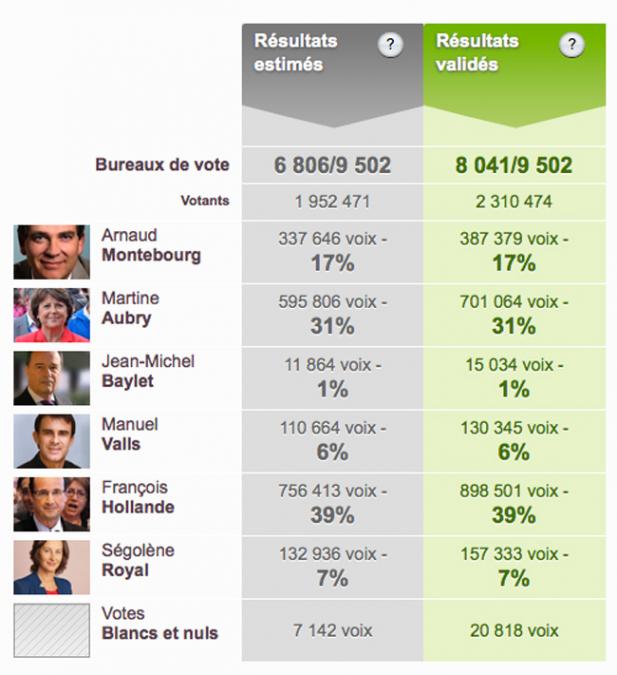Select the Résultats validés column header

point(515,75)
